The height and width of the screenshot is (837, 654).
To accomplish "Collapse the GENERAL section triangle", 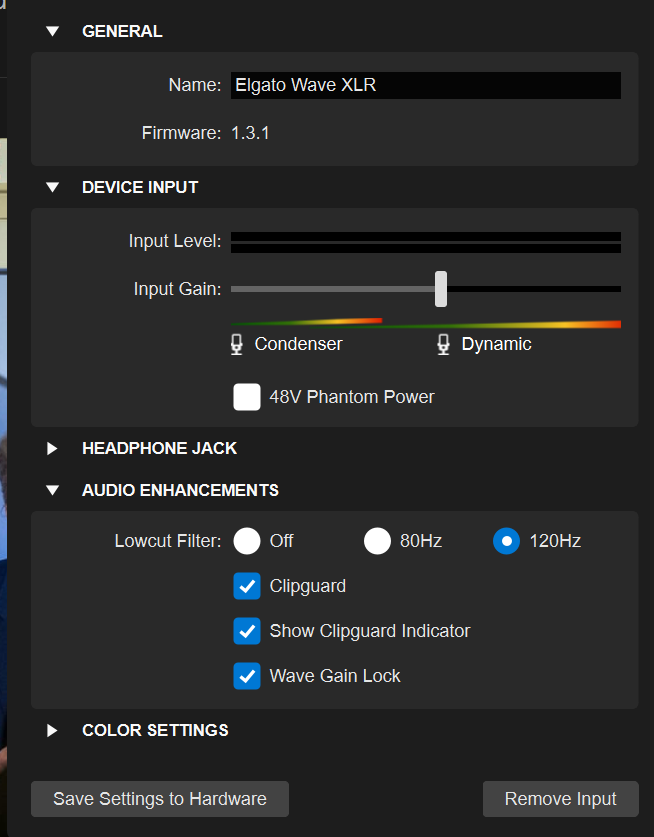I will point(52,31).
